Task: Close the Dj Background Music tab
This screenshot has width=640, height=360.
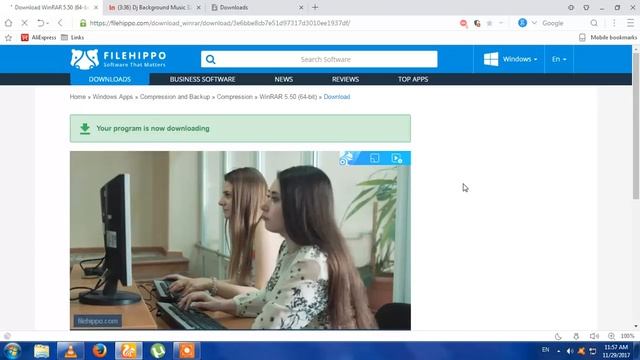Action: [198, 7]
